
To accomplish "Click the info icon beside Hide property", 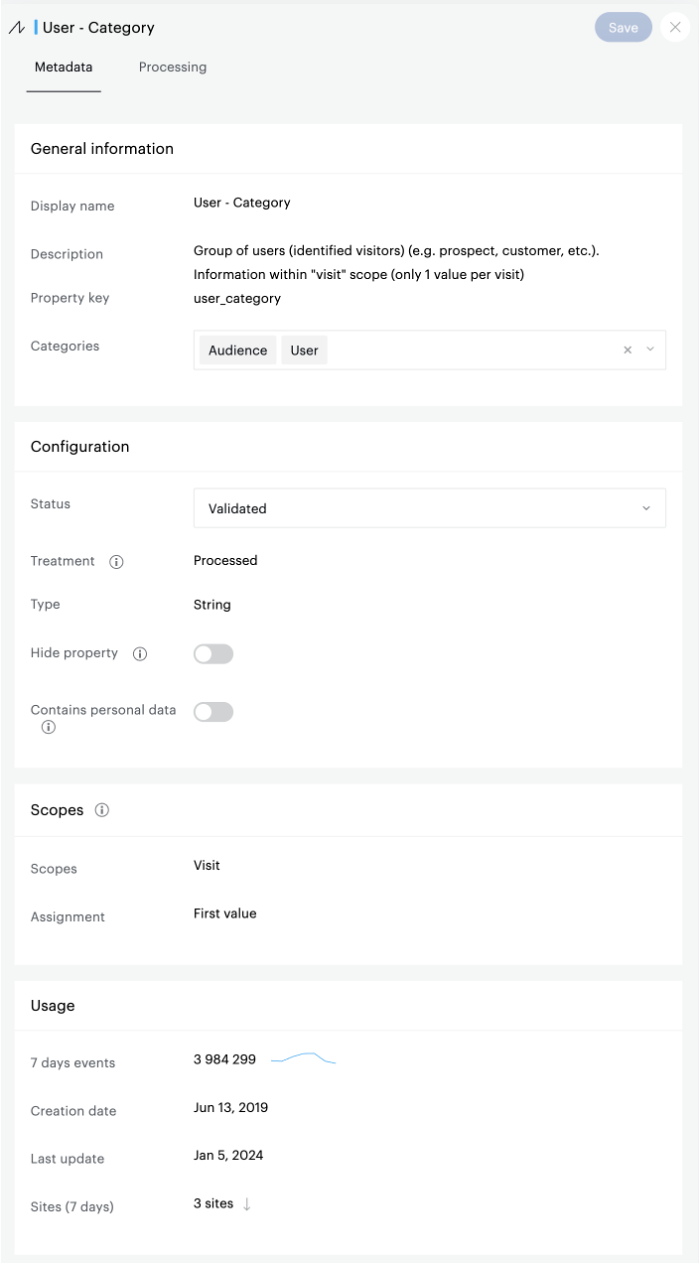I will click(x=140, y=654).
